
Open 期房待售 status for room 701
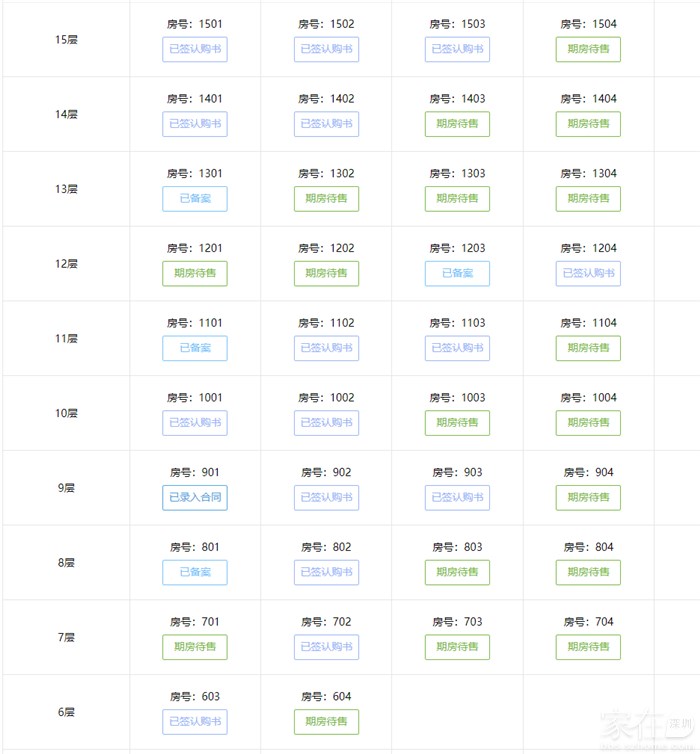pyautogui.click(x=195, y=647)
